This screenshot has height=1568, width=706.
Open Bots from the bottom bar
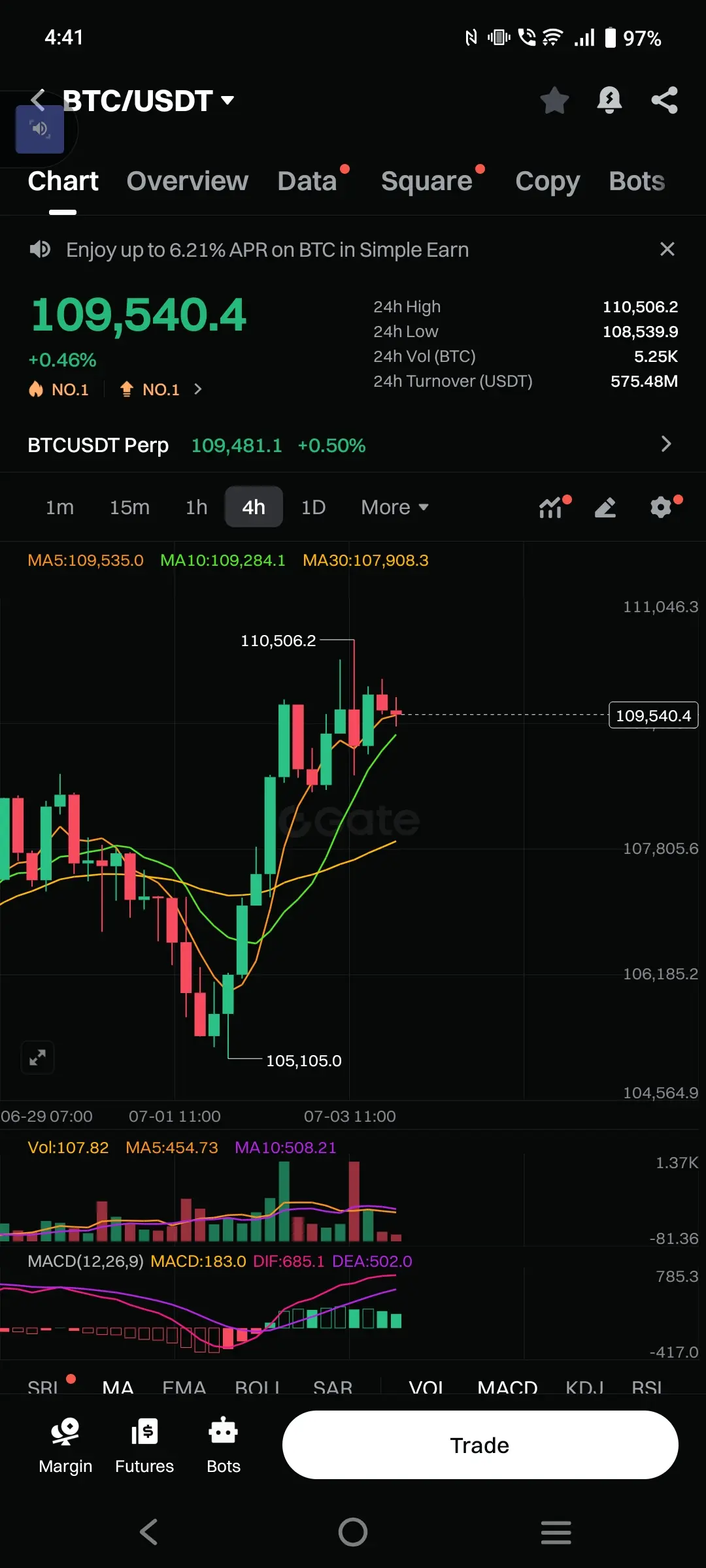pos(224,1445)
